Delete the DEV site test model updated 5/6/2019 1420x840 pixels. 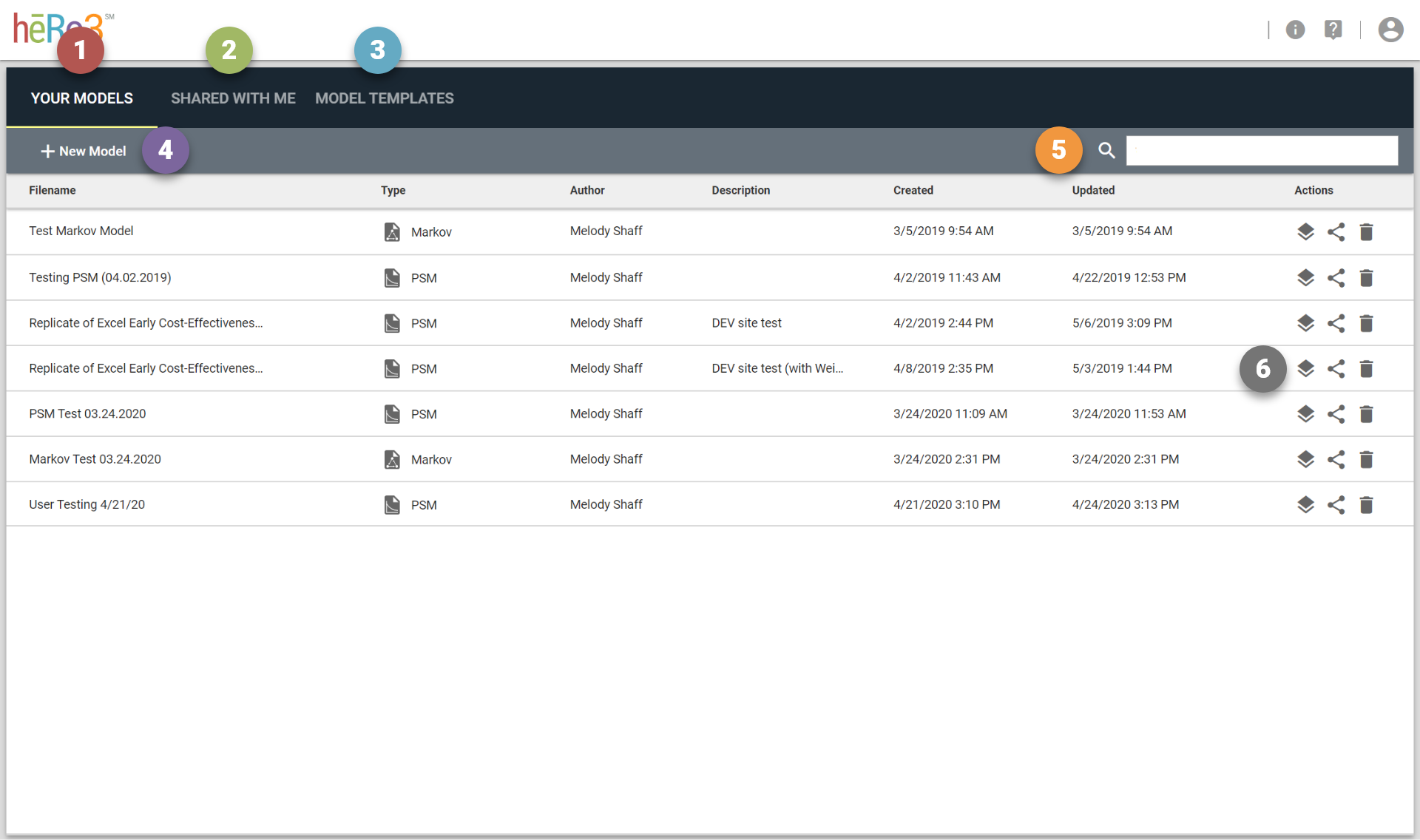pos(1366,324)
